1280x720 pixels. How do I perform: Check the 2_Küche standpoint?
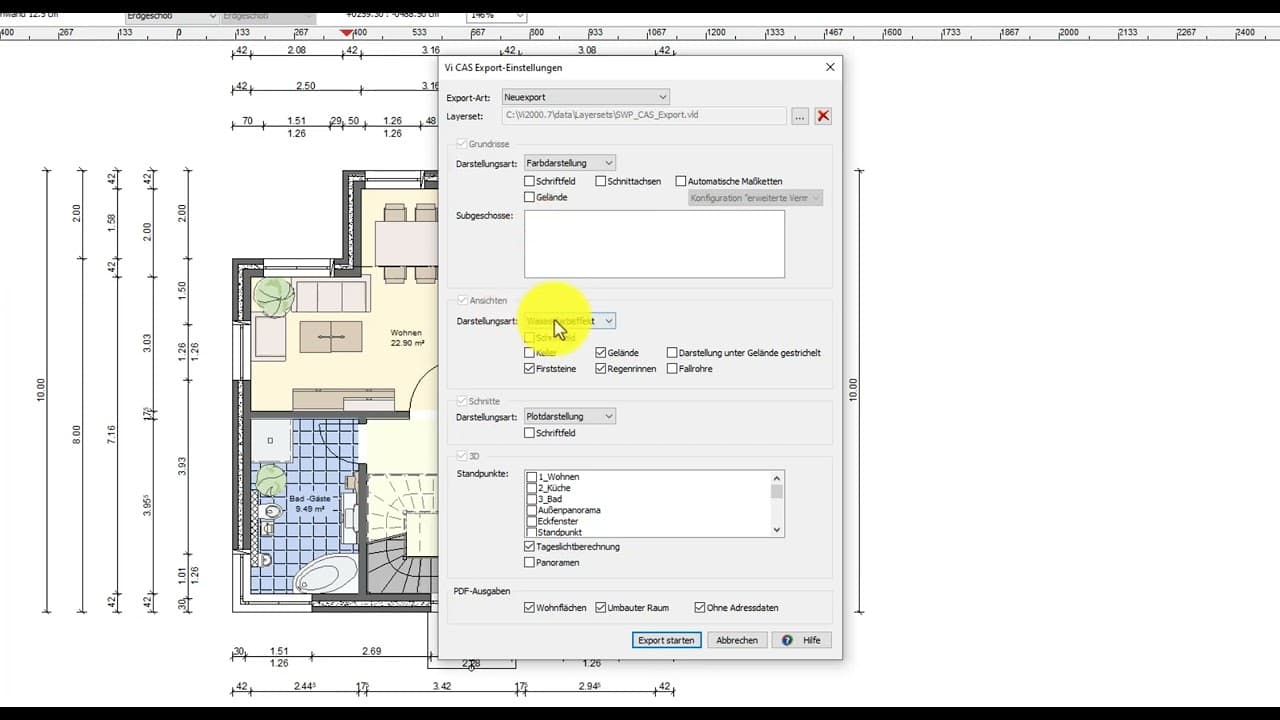point(532,488)
